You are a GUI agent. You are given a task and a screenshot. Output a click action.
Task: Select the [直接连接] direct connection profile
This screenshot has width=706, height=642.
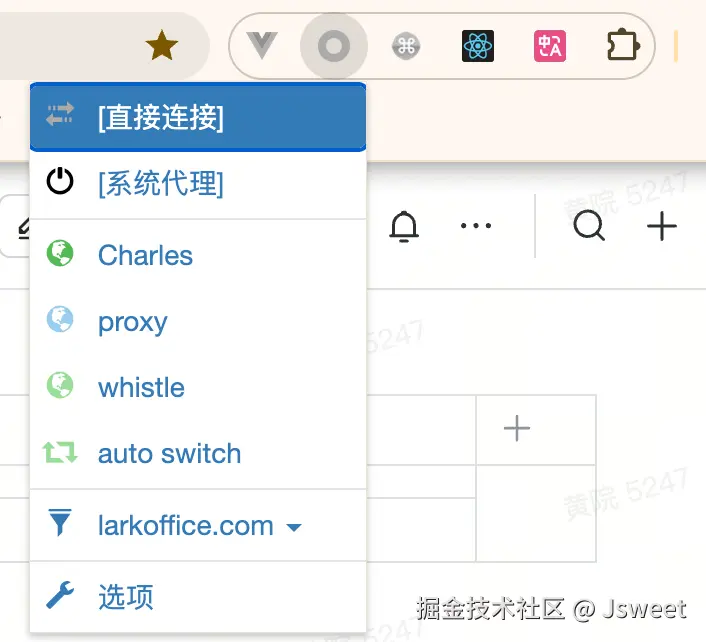click(x=198, y=117)
